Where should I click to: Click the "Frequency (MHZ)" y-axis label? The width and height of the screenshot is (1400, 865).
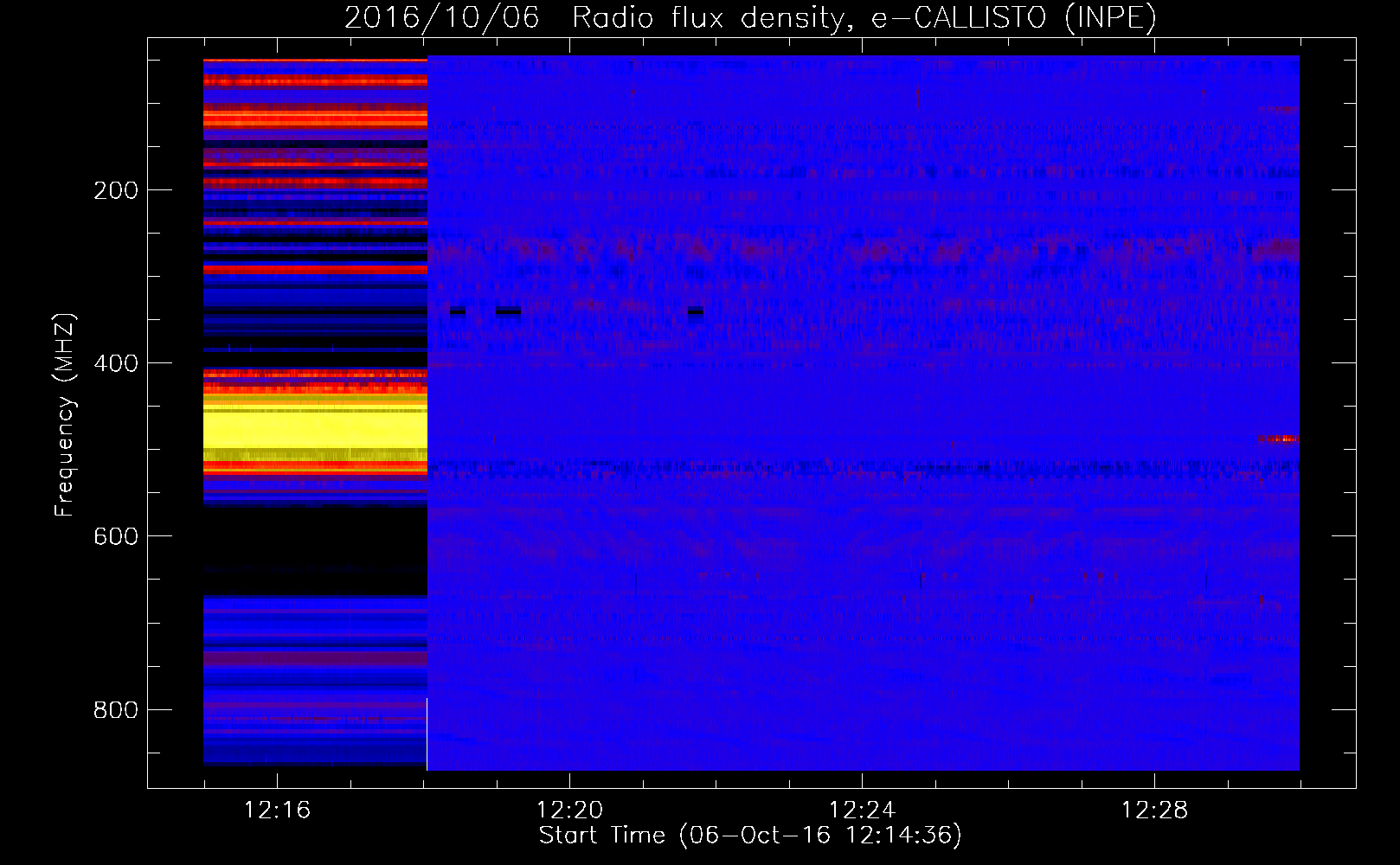pyautogui.click(x=64, y=415)
